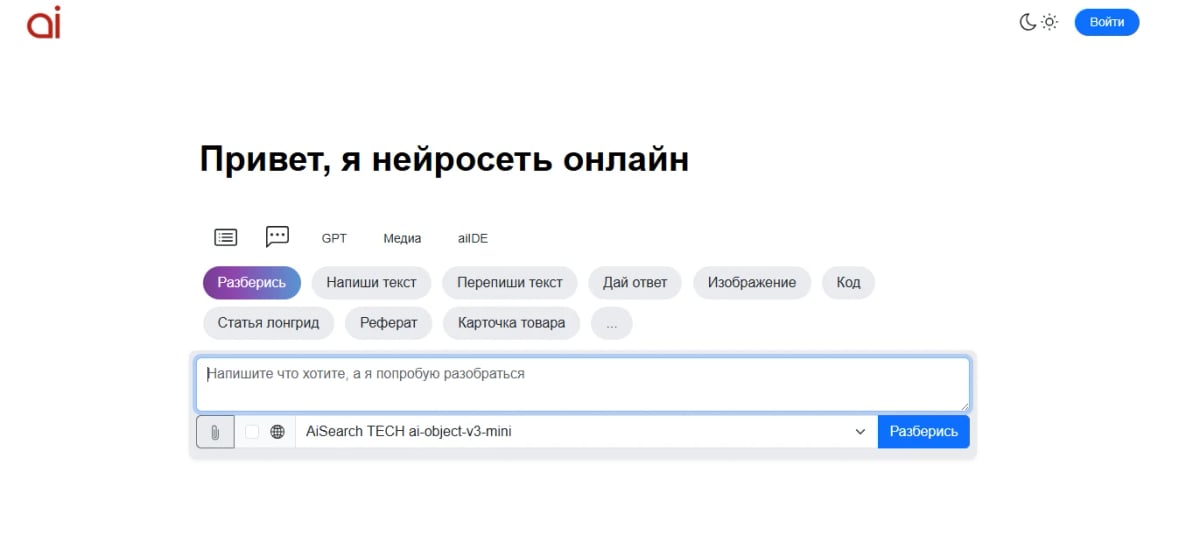Click the red ai logo
The image size is (1200, 557).
click(x=44, y=22)
